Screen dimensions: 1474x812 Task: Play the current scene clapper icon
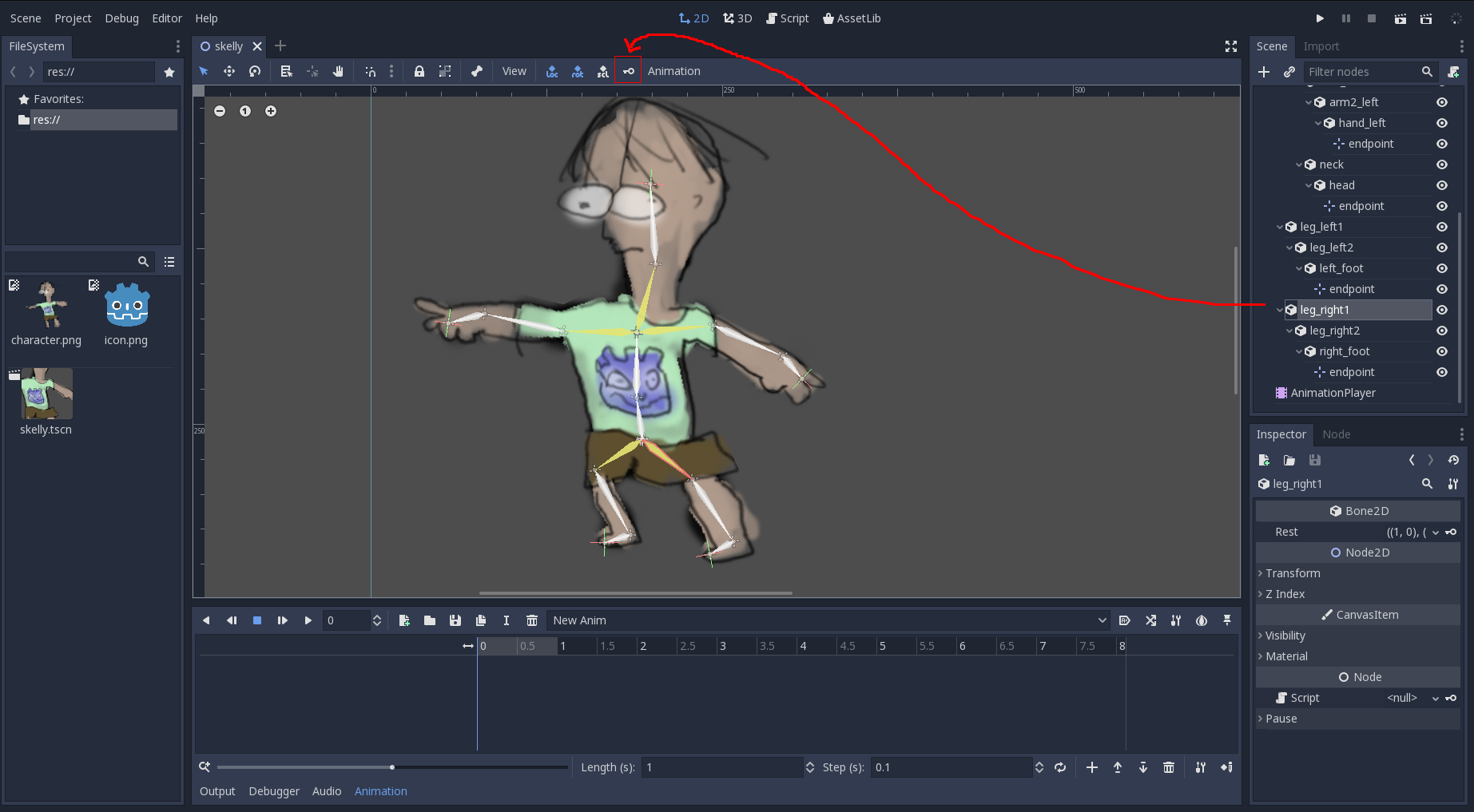point(1400,18)
